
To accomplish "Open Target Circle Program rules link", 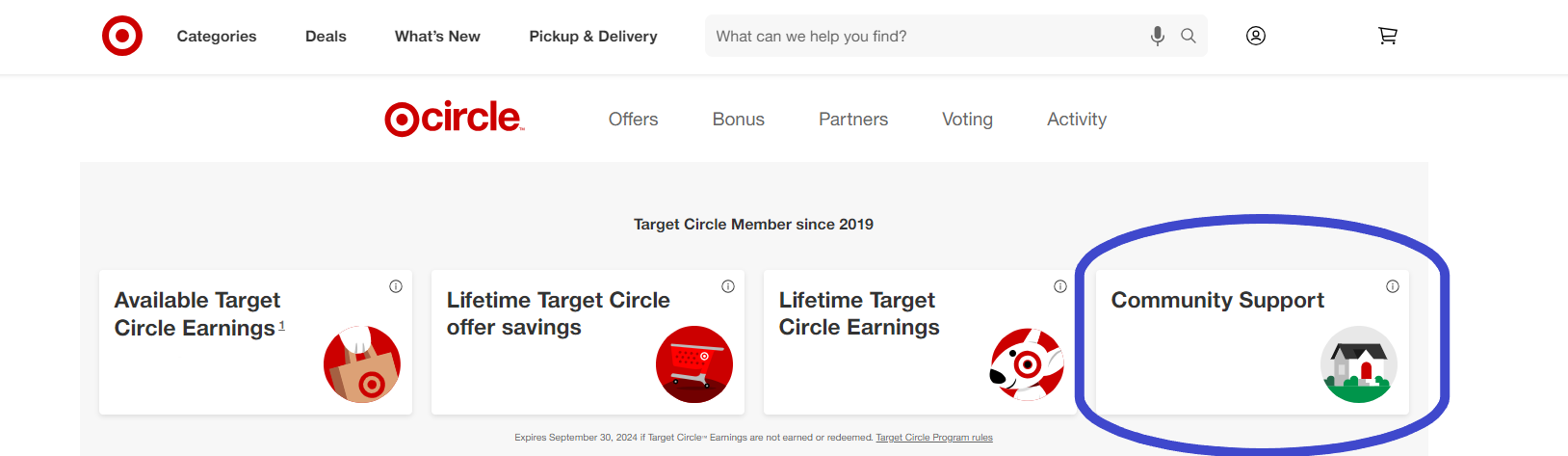I will (934, 438).
